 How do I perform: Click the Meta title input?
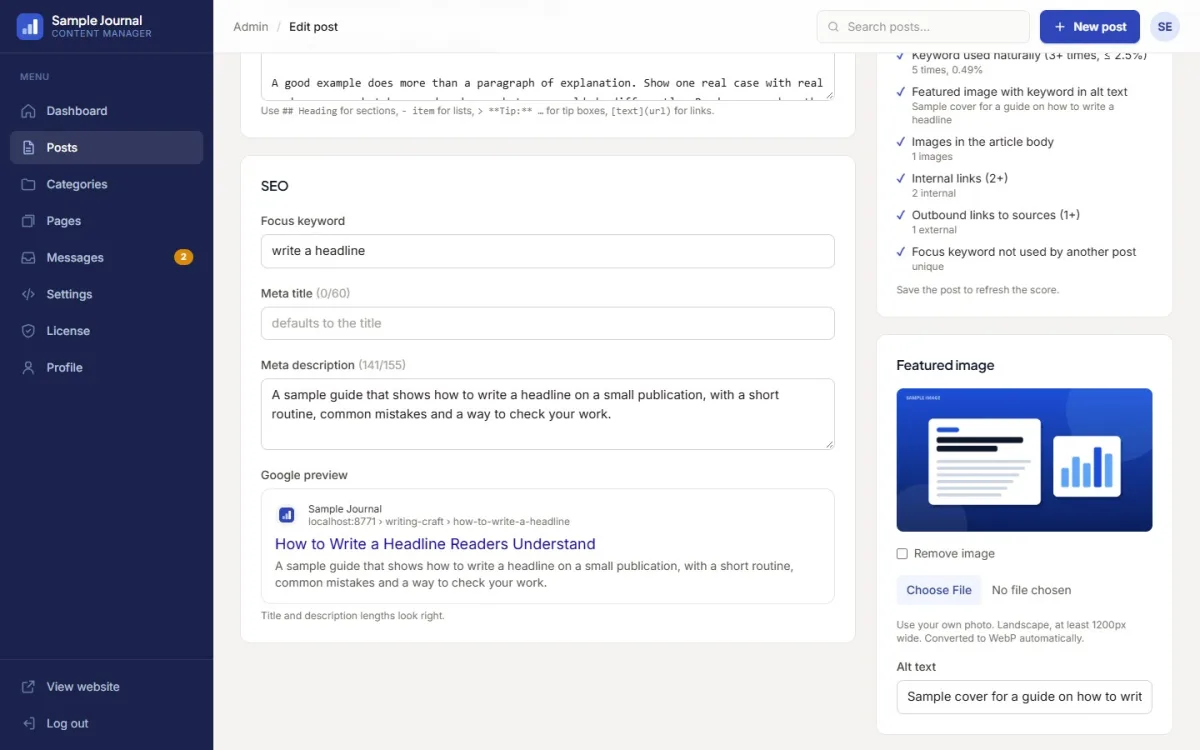(x=548, y=323)
